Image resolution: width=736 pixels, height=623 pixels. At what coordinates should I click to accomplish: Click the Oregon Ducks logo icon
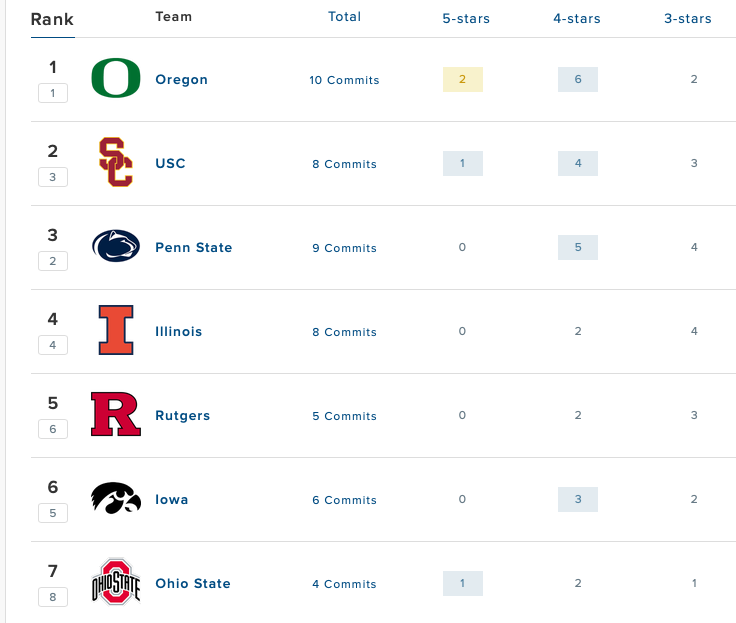[x=116, y=79]
